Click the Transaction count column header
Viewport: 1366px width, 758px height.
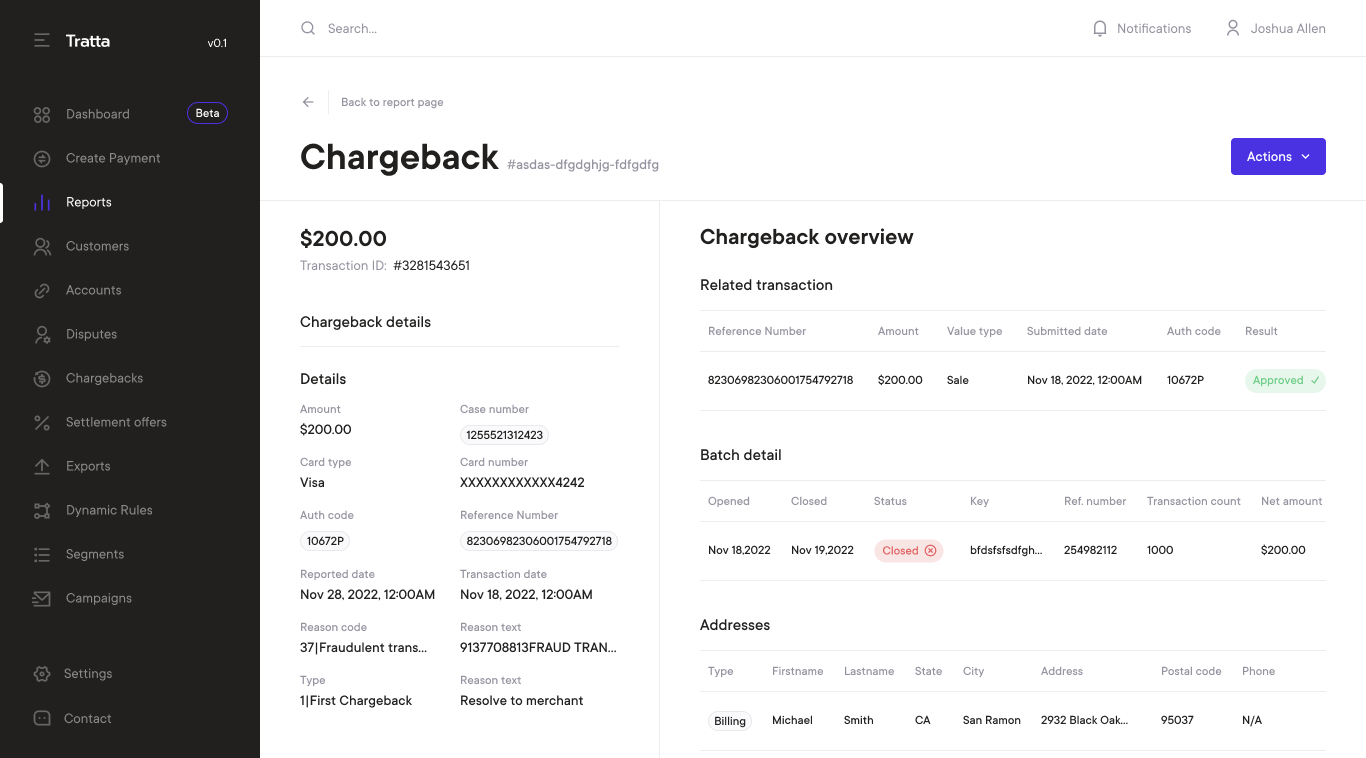point(1194,501)
